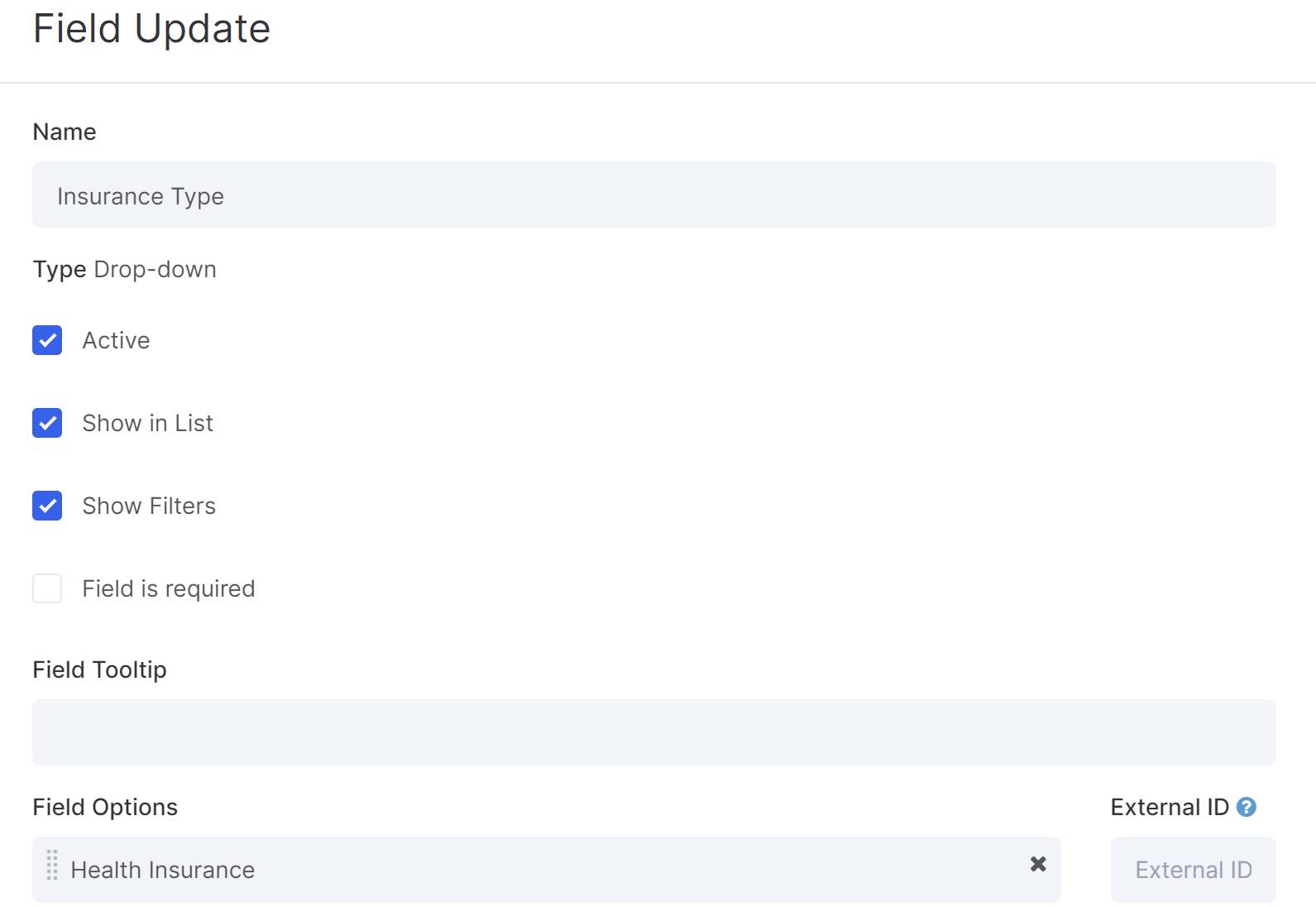Open the External ID help question mark

pos(1247,807)
